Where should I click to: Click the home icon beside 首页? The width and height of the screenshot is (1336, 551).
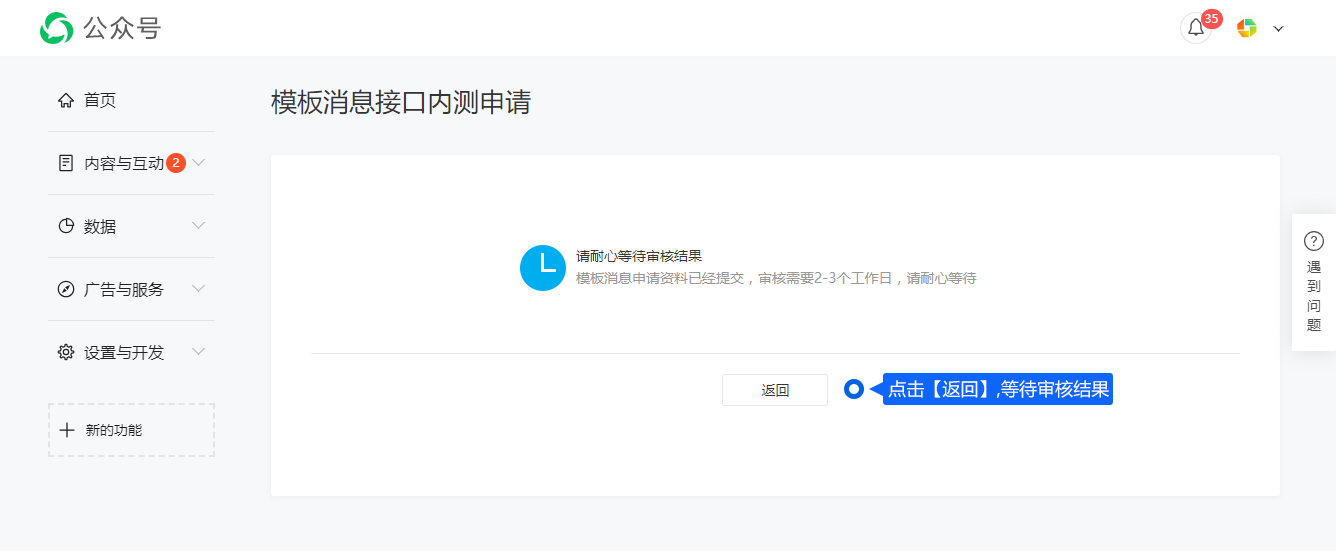tap(66, 100)
